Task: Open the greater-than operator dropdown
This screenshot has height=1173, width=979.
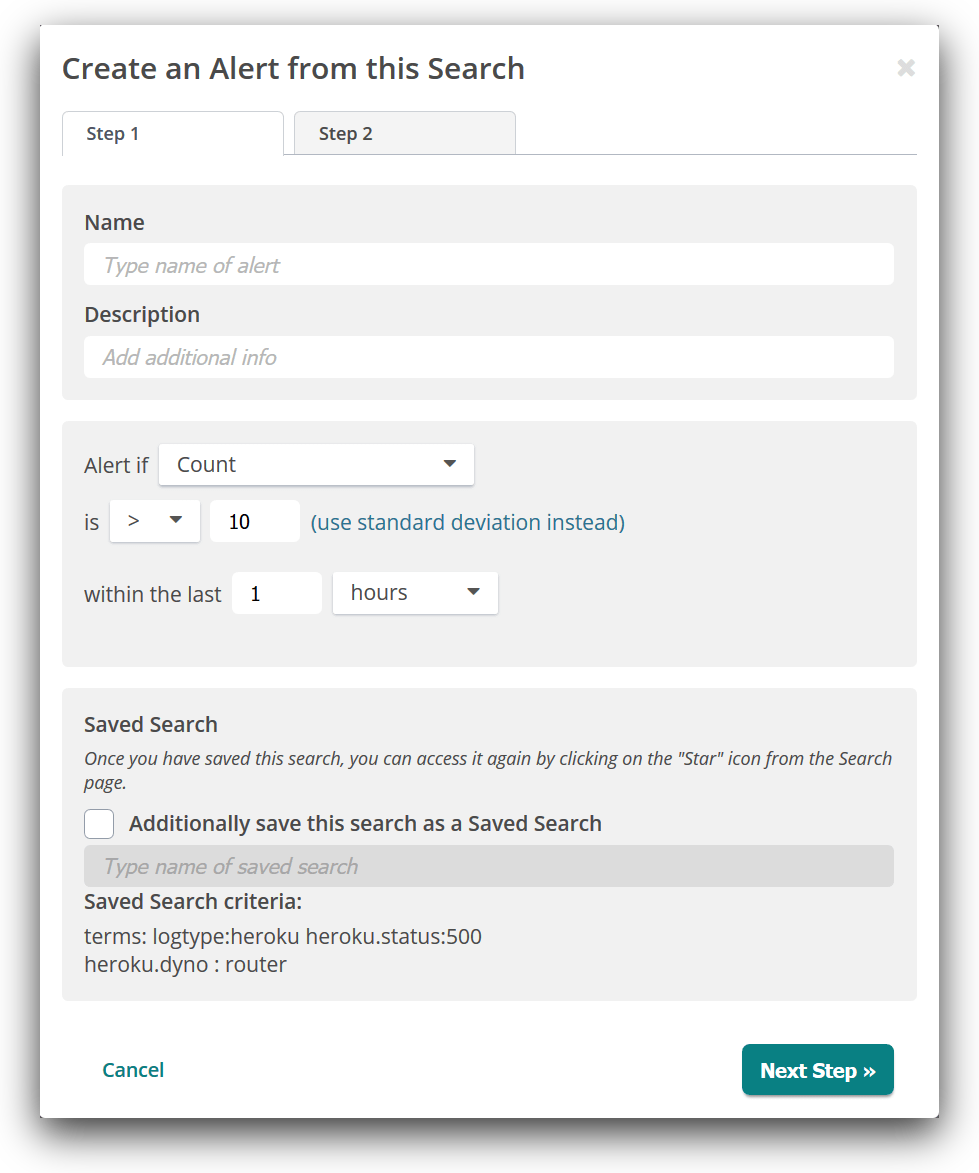Action: 154,521
